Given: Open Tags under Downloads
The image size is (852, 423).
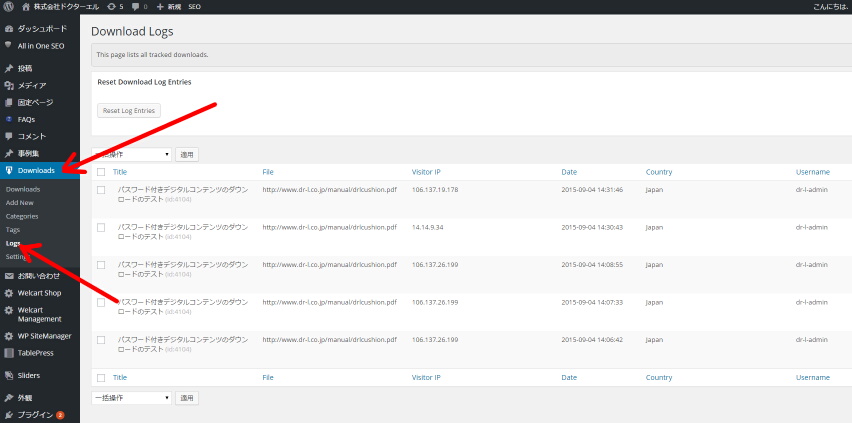Looking at the screenshot, I should [12, 229].
